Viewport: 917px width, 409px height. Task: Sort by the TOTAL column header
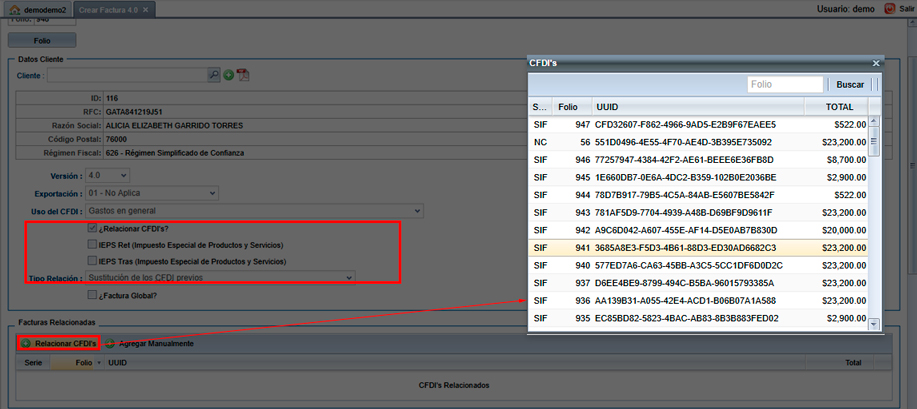coord(839,107)
